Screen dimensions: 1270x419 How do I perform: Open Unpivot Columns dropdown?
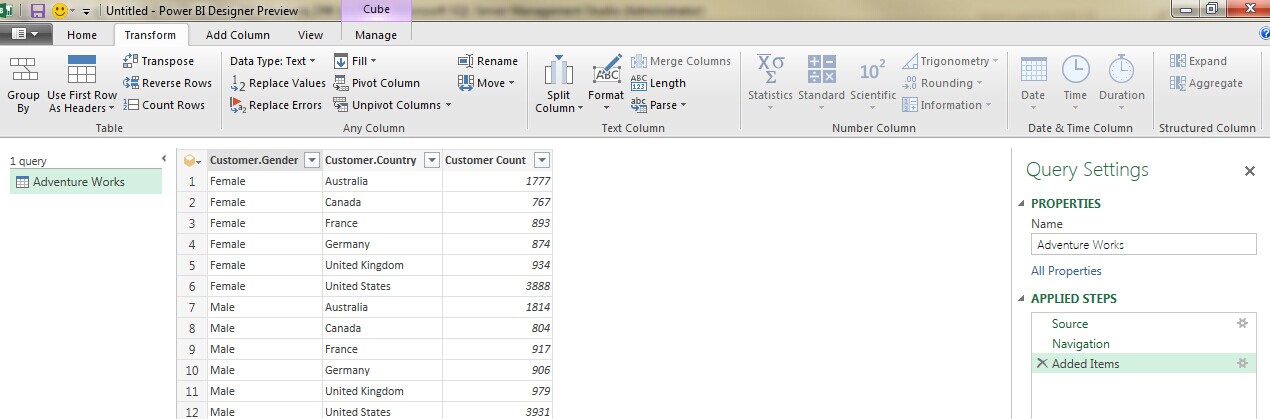coord(392,105)
